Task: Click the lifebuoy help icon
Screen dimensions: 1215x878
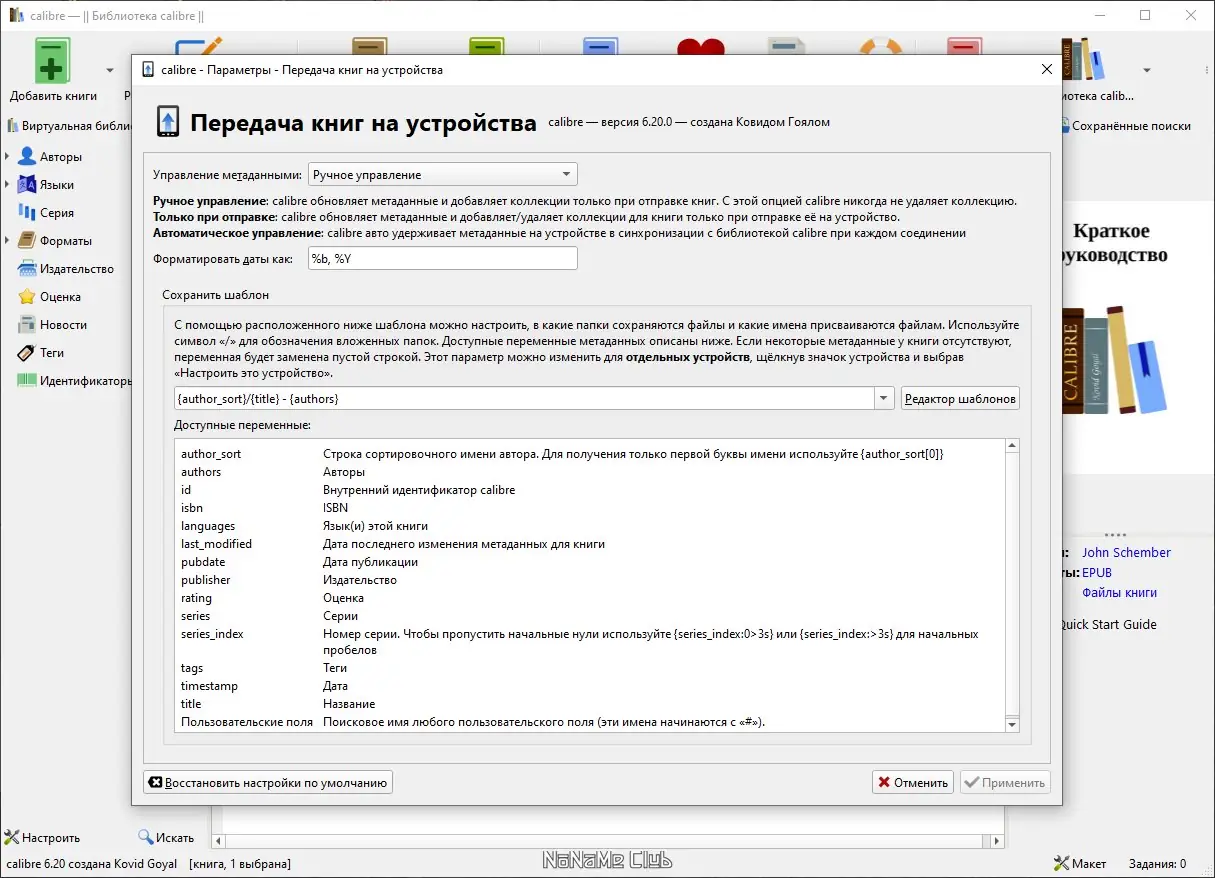Action: coord(880,47)
